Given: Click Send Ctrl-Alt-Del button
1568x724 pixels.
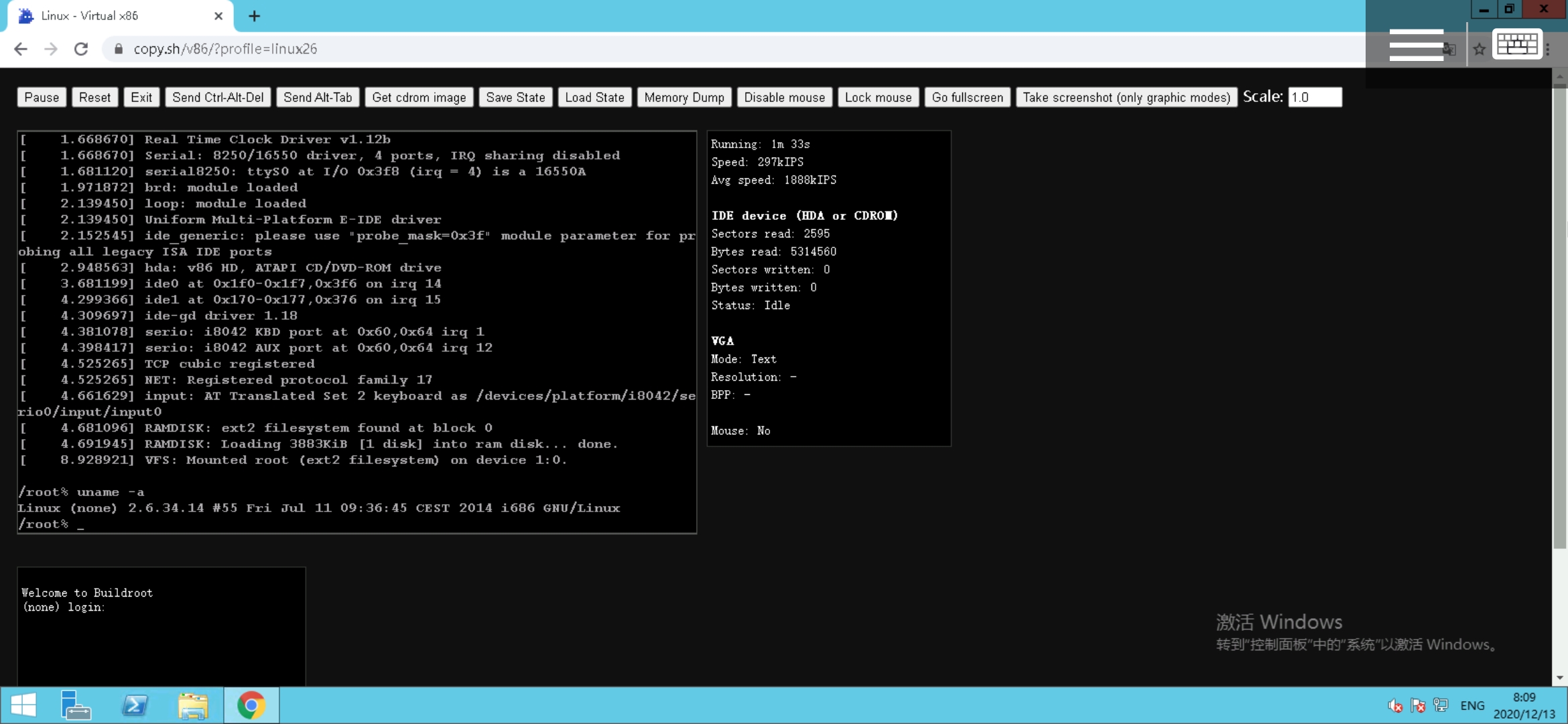Looking at the screenshot, I should [x=218, y=97].
